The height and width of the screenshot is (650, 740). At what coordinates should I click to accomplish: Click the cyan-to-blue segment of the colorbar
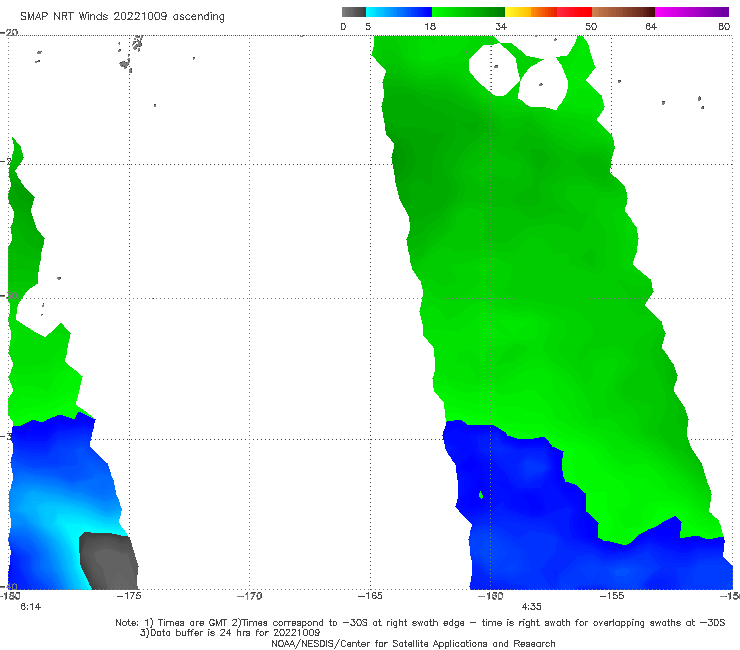(398, 12)
